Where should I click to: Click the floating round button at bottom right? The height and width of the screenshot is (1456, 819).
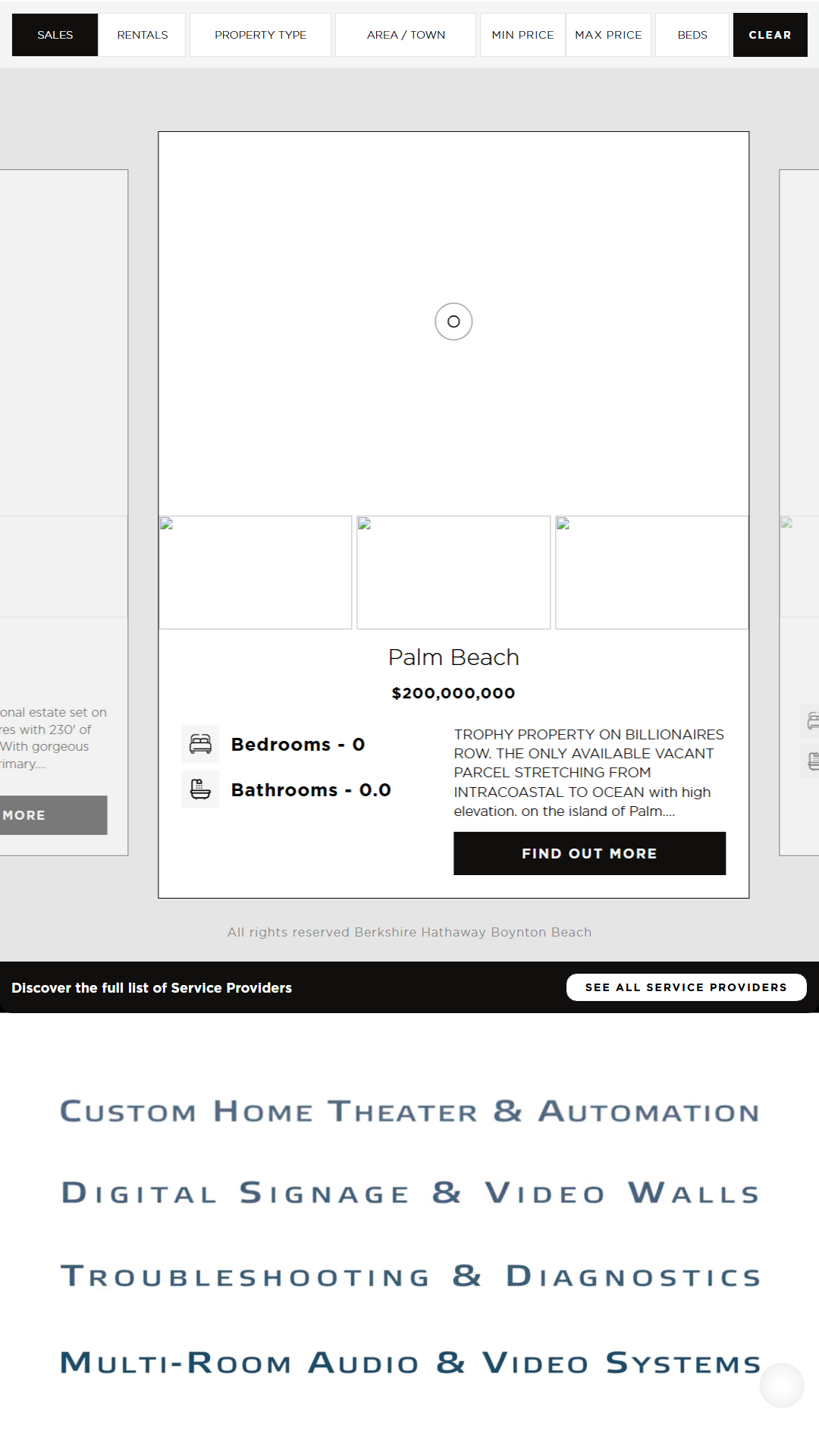coord(781,1385)
